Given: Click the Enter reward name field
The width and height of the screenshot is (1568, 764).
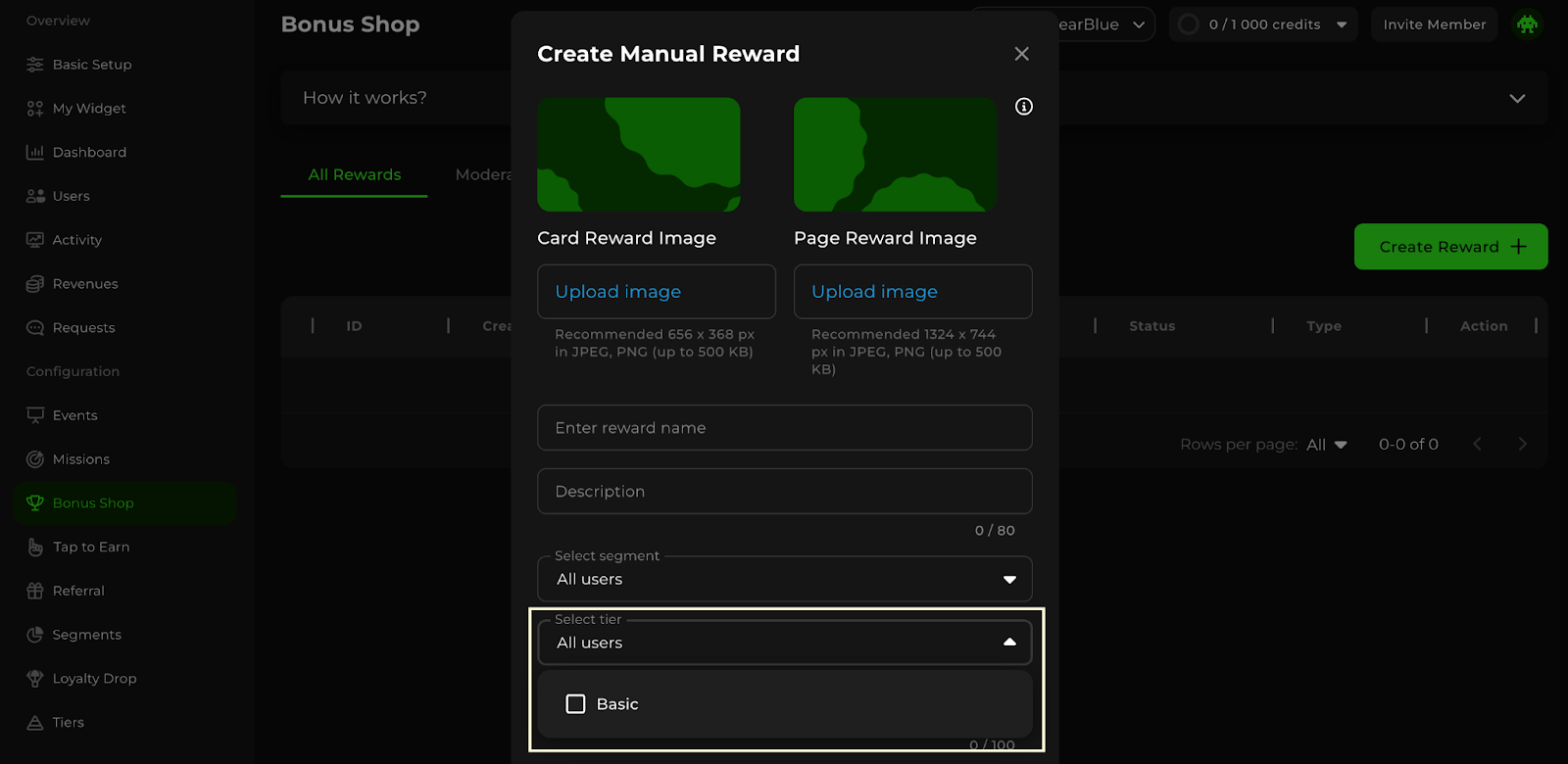Looking at the screenshot, I should (x=784, y=428).
